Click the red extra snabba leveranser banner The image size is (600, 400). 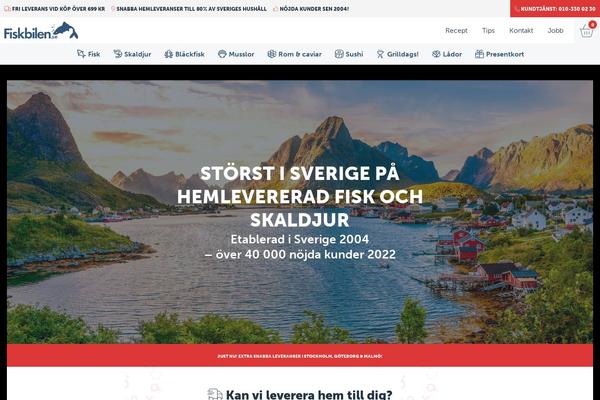coord(300,355)
